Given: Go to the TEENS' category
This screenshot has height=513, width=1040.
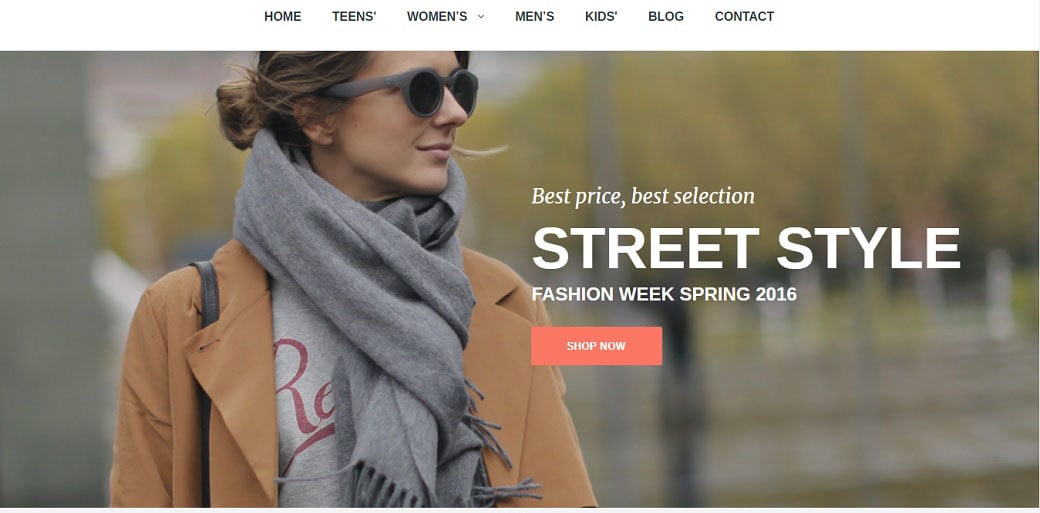Looking at the screenshot, I should tap(354, 17).
